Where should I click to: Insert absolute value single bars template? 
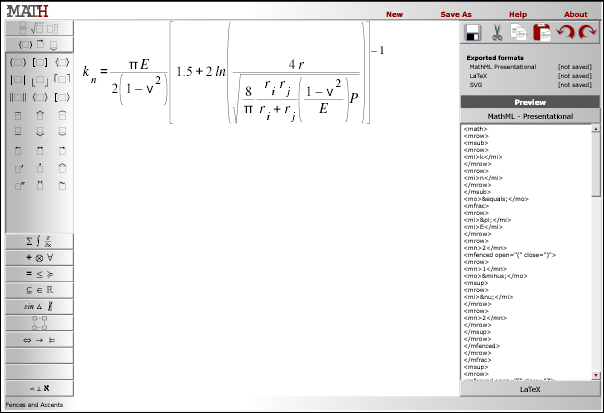pyautogui.click(x=18, y=80)
